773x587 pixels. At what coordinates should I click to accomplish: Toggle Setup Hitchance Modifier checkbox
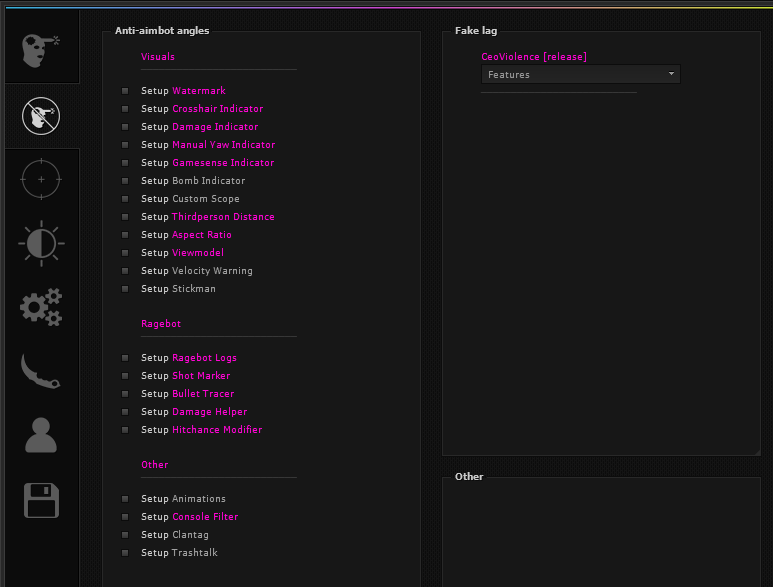coord(125,430)
